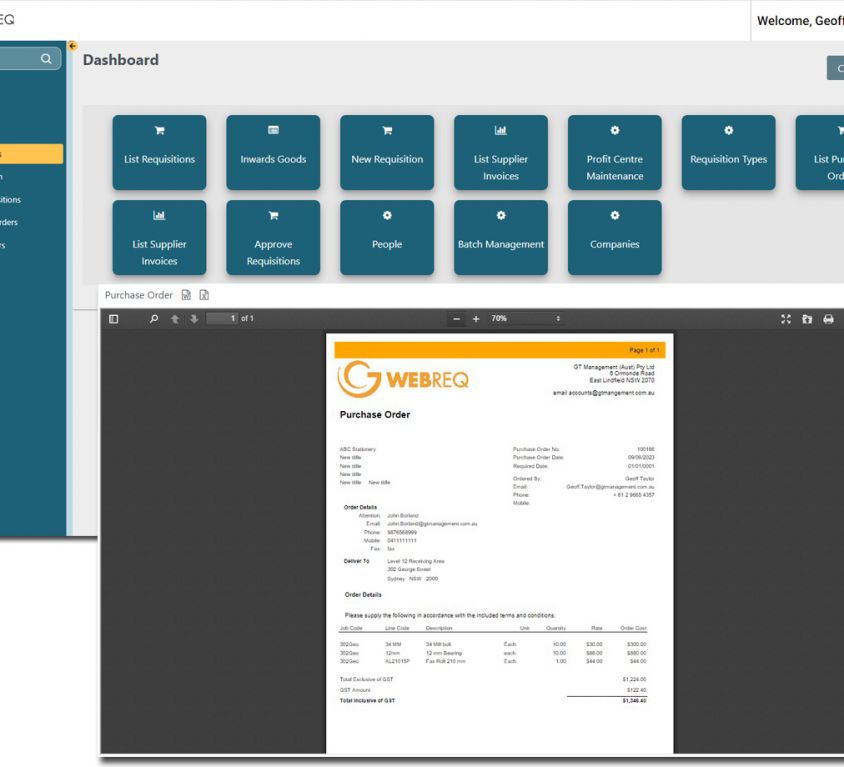Open the Approve Requisitions tile
The image size is (844, 767).
[273, 237]
